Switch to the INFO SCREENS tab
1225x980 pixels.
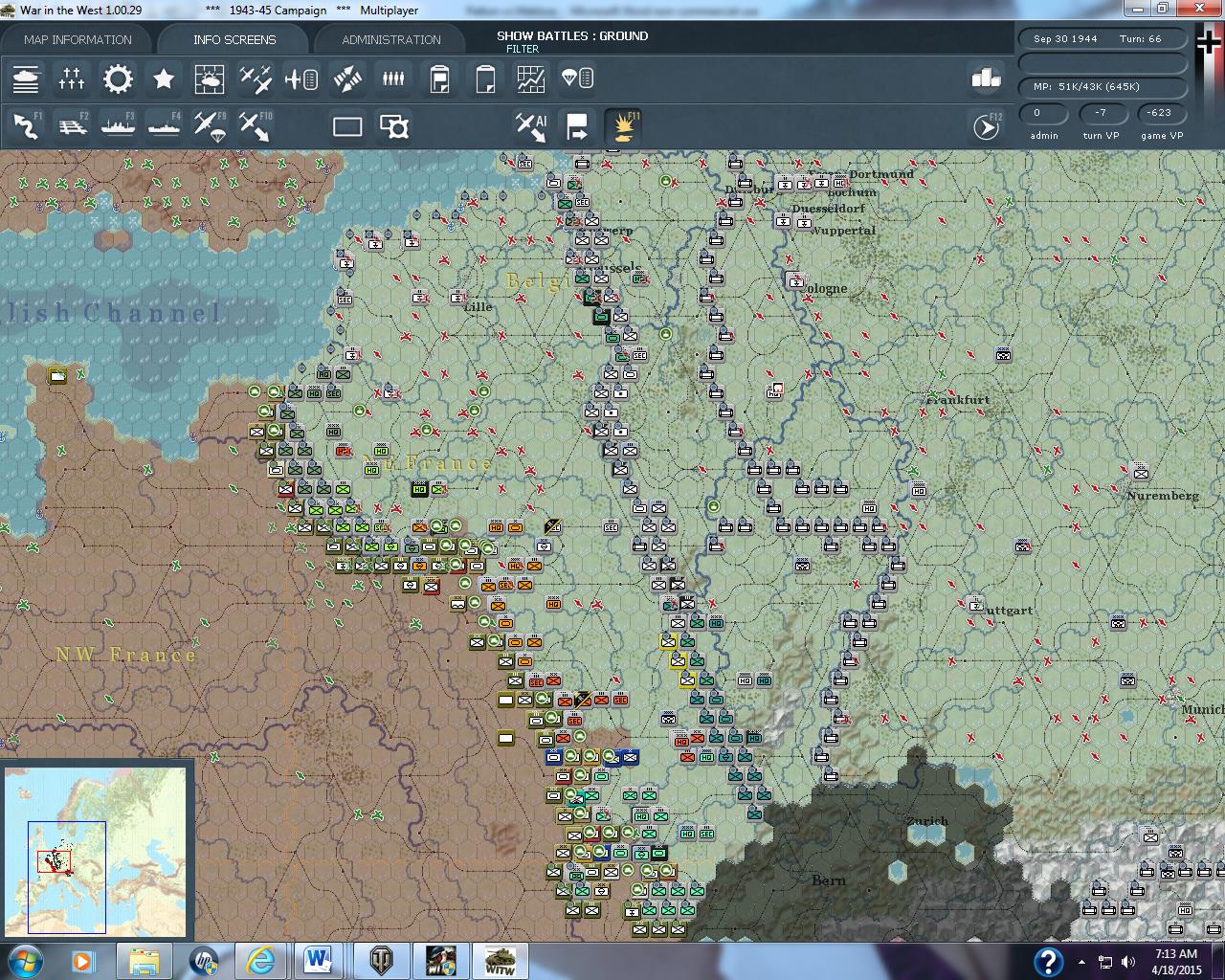pyautogui.click(x=234, y=39)
